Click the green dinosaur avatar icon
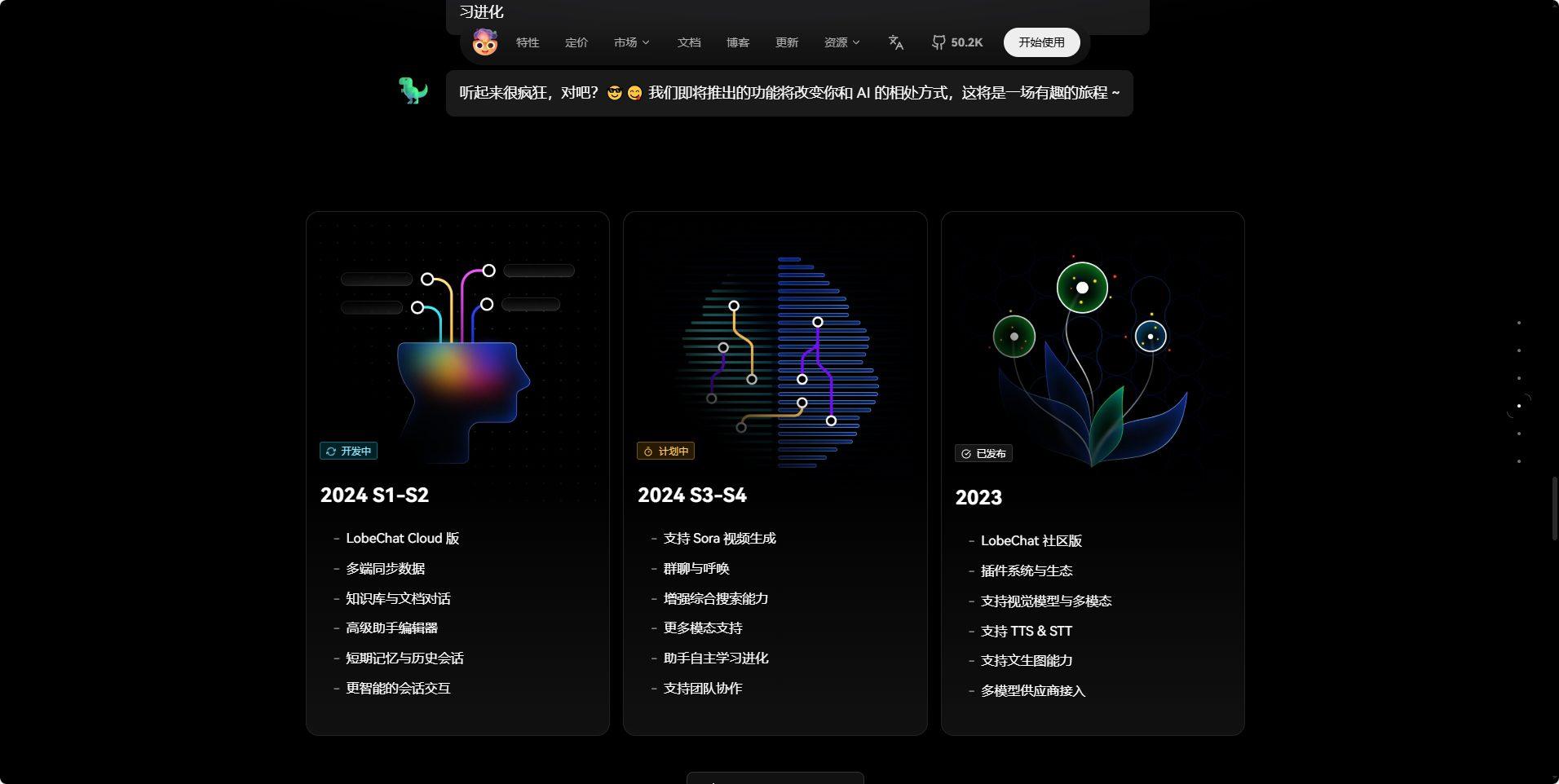The height and width of the screenshot is (784, 1559). (x=413, y=90)
